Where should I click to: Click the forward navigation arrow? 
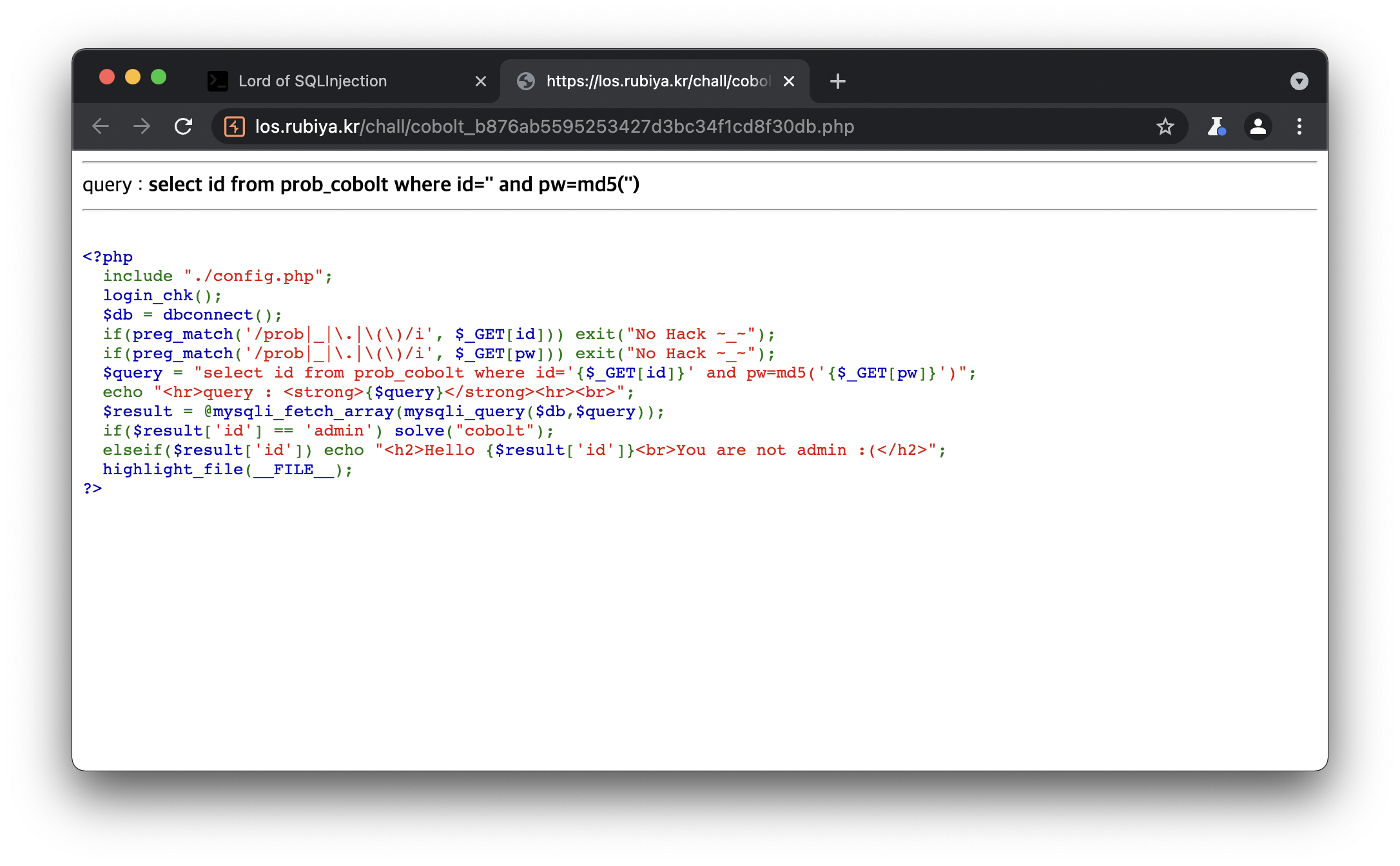point(142,126)
